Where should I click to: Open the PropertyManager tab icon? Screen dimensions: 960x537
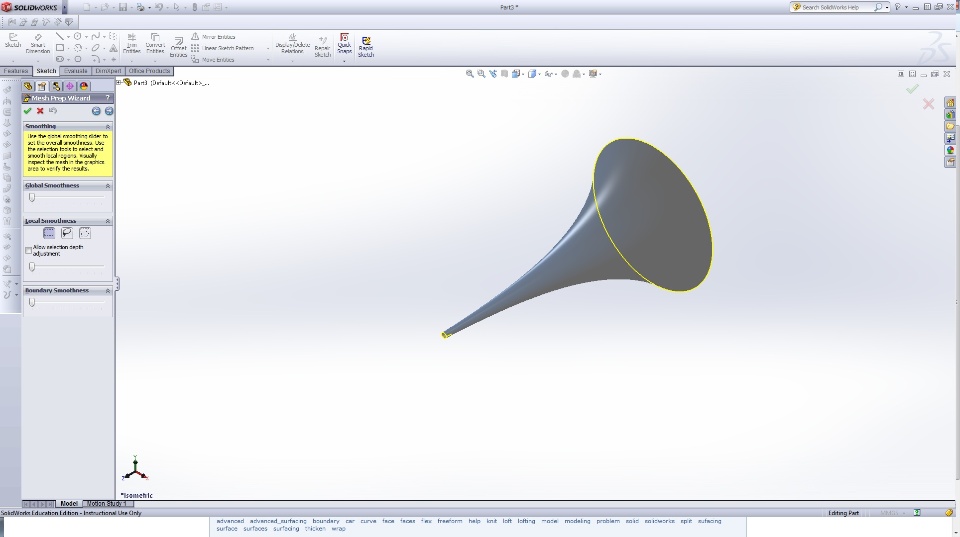tap(42, 86)
